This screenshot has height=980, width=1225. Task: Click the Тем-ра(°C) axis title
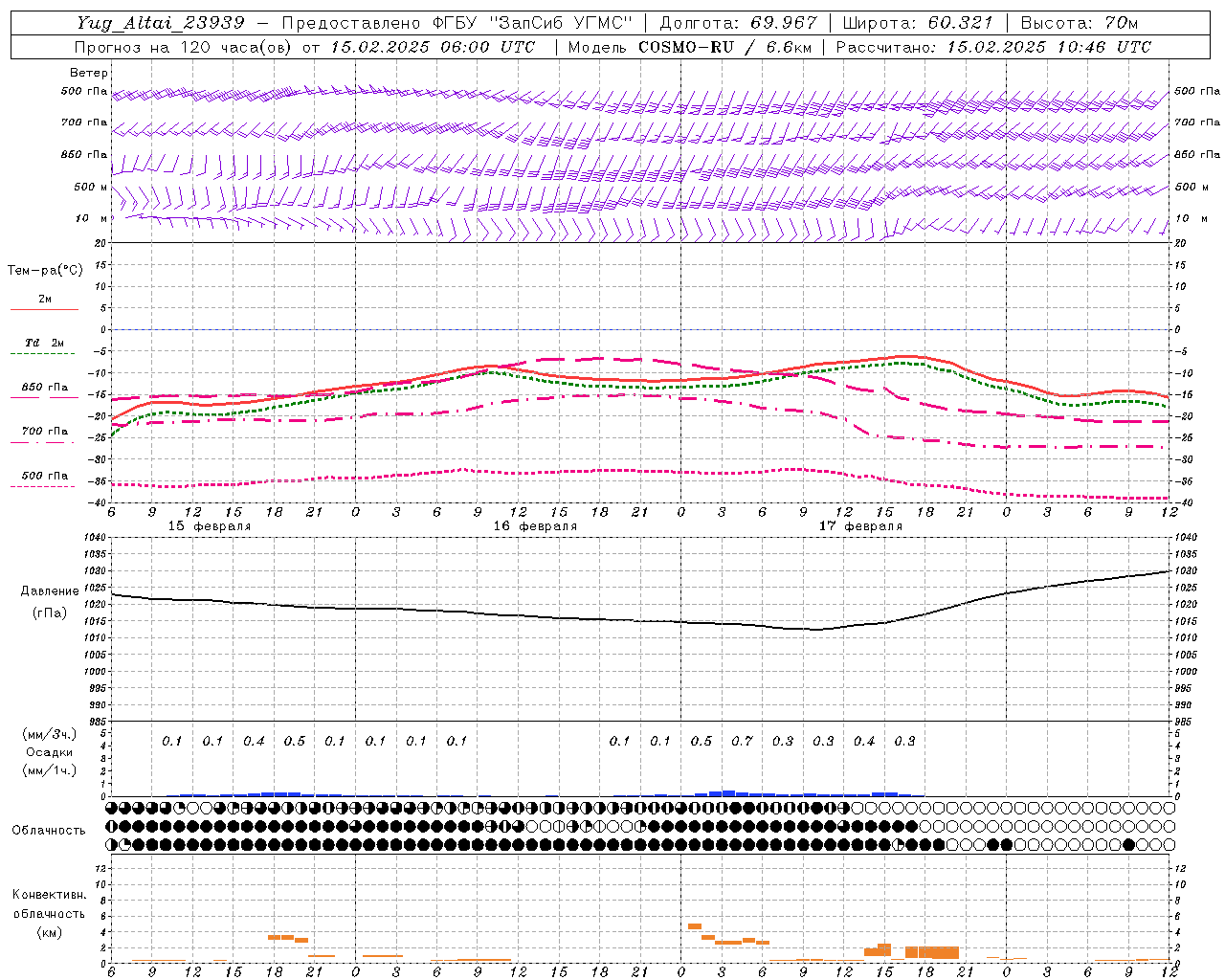45,271
